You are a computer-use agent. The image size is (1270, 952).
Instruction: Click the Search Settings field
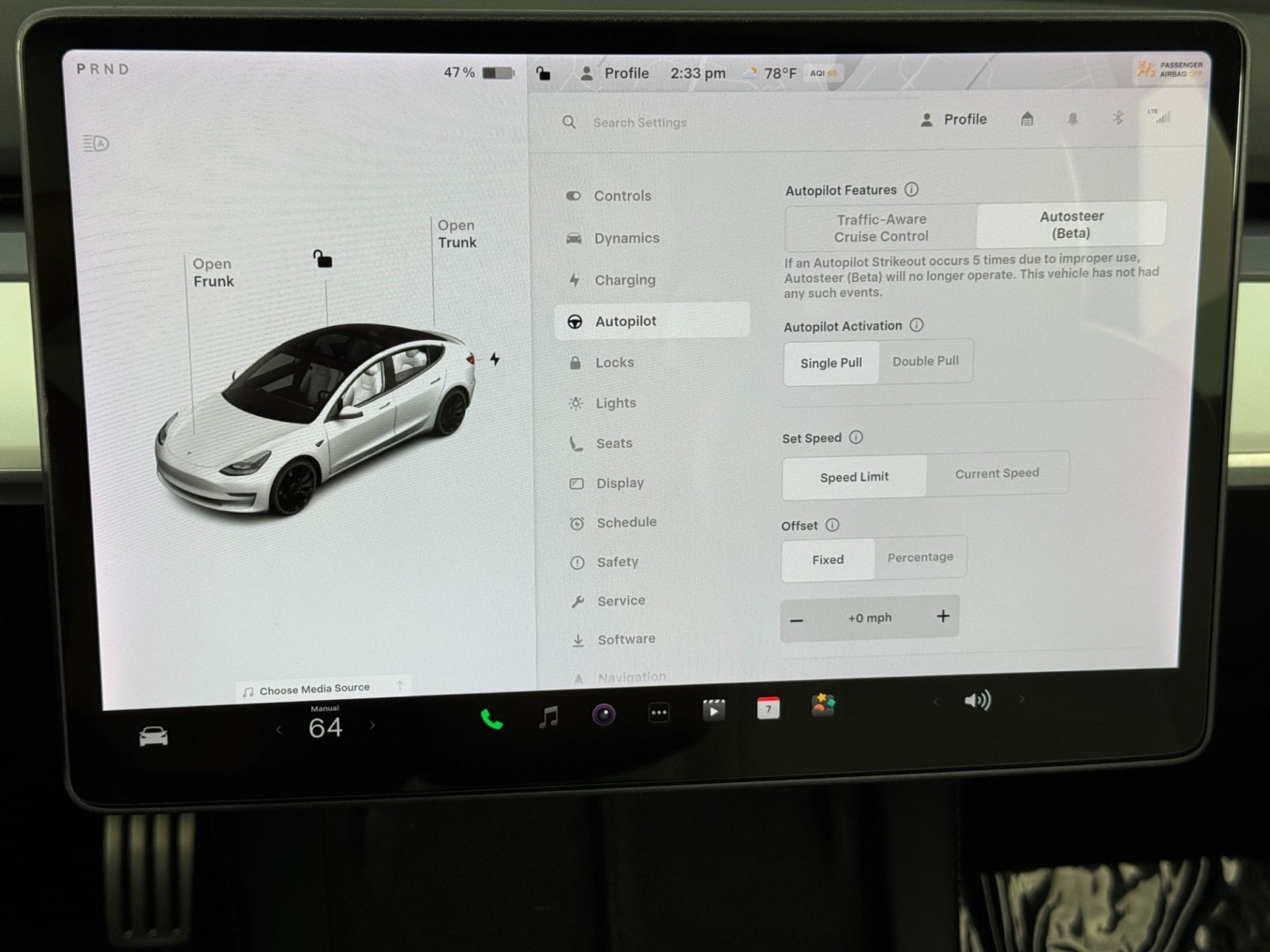pos(640,122)
